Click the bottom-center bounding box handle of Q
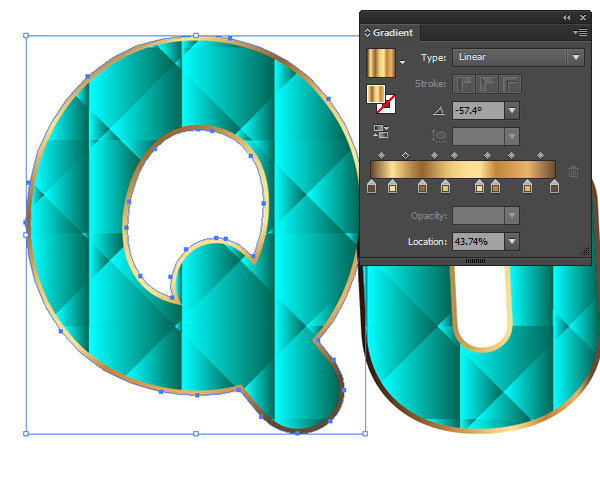Screen dimensions: 600x489 [x=196, y=434]
